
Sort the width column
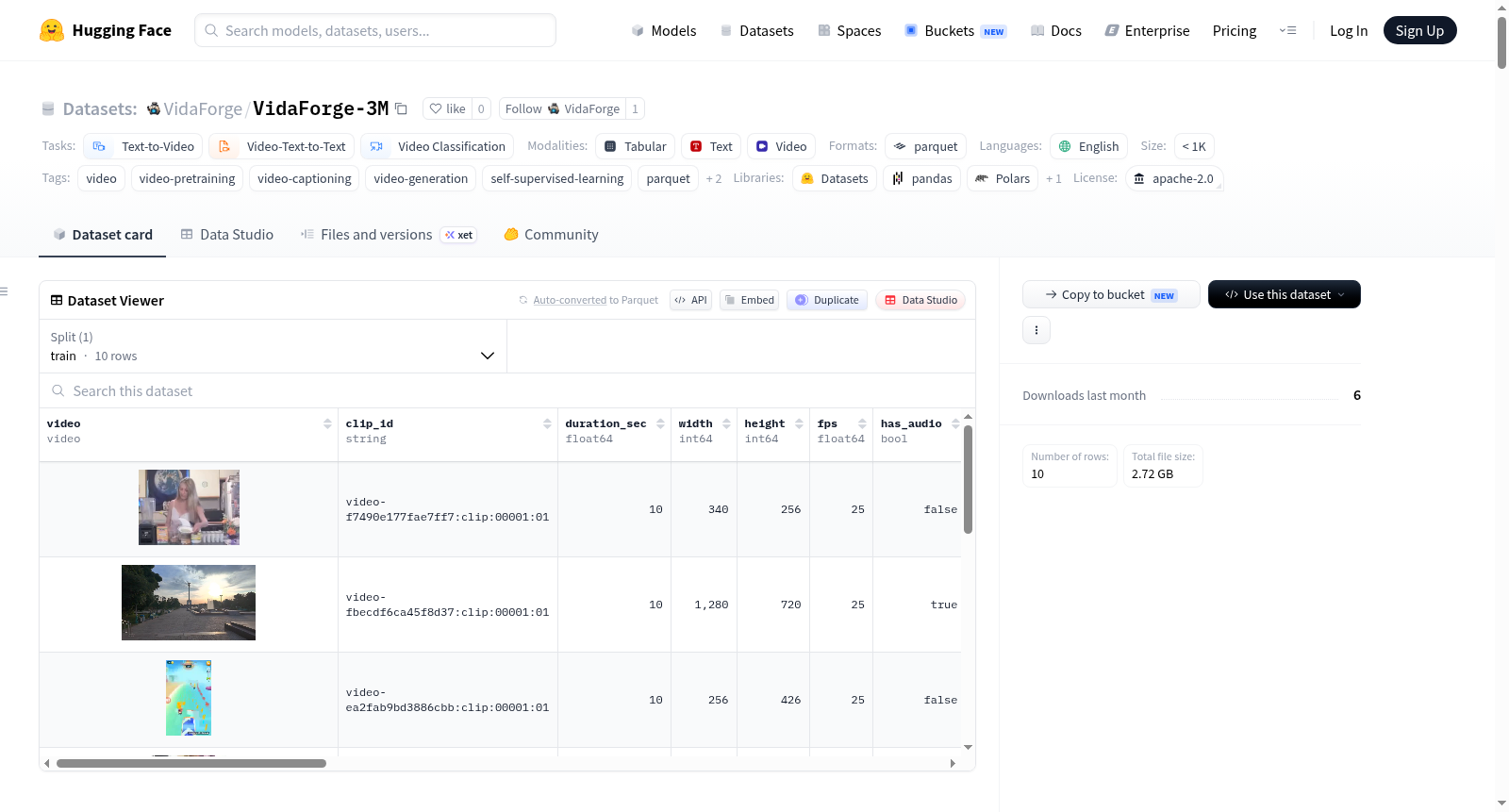coord(726,423)
